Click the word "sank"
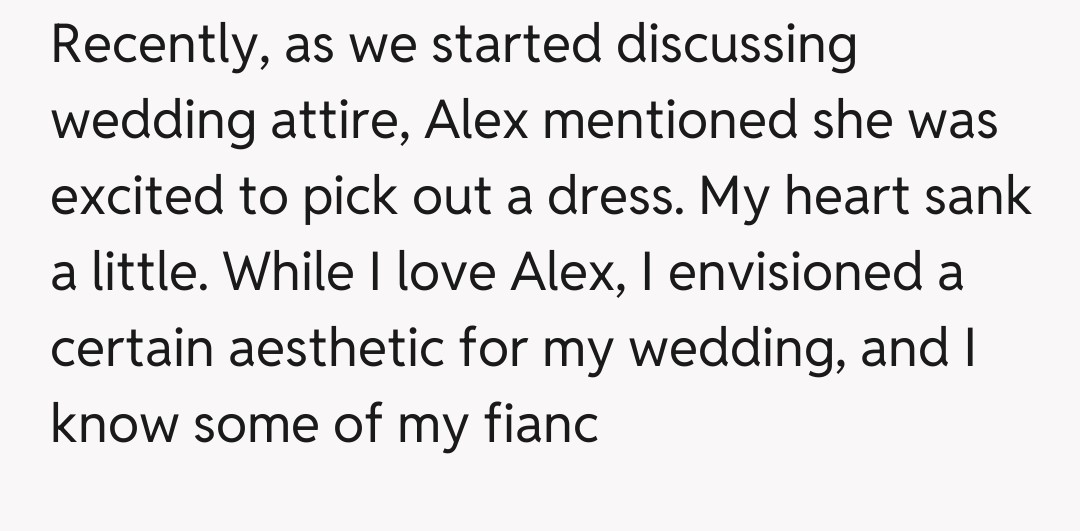The width and height of the screenshot is (1080, 531). click(x=984, y=197)
